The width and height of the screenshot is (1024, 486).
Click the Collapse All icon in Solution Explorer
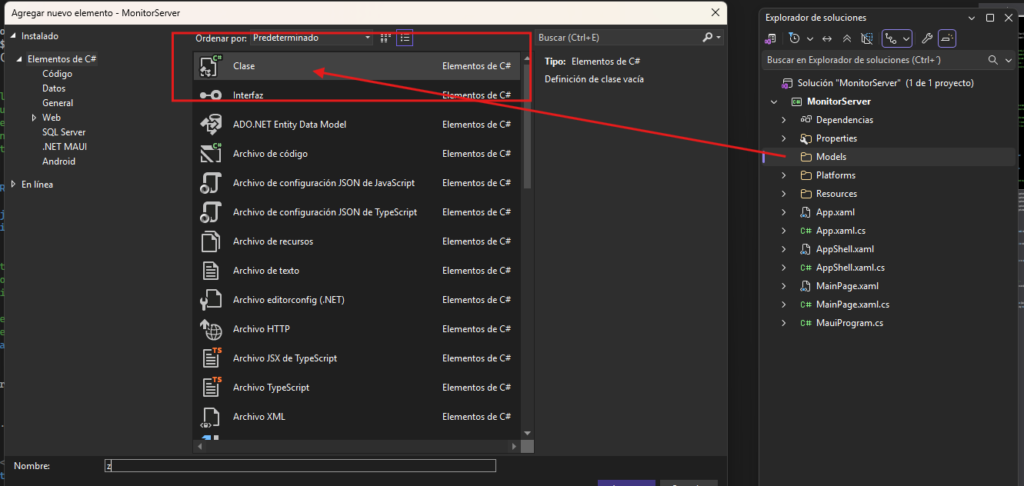(x=847, y=38)
